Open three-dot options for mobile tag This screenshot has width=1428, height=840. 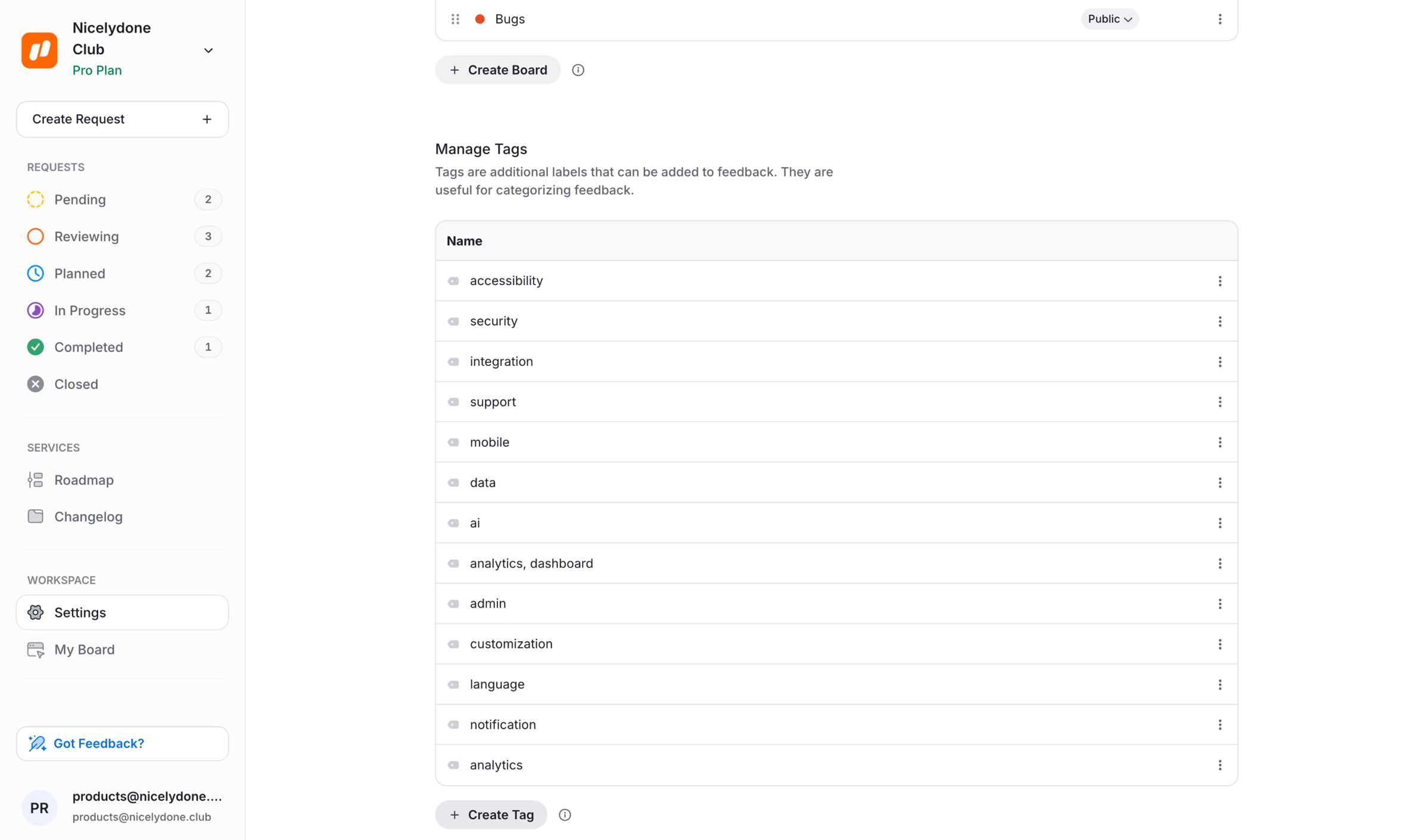point(1220,442)
